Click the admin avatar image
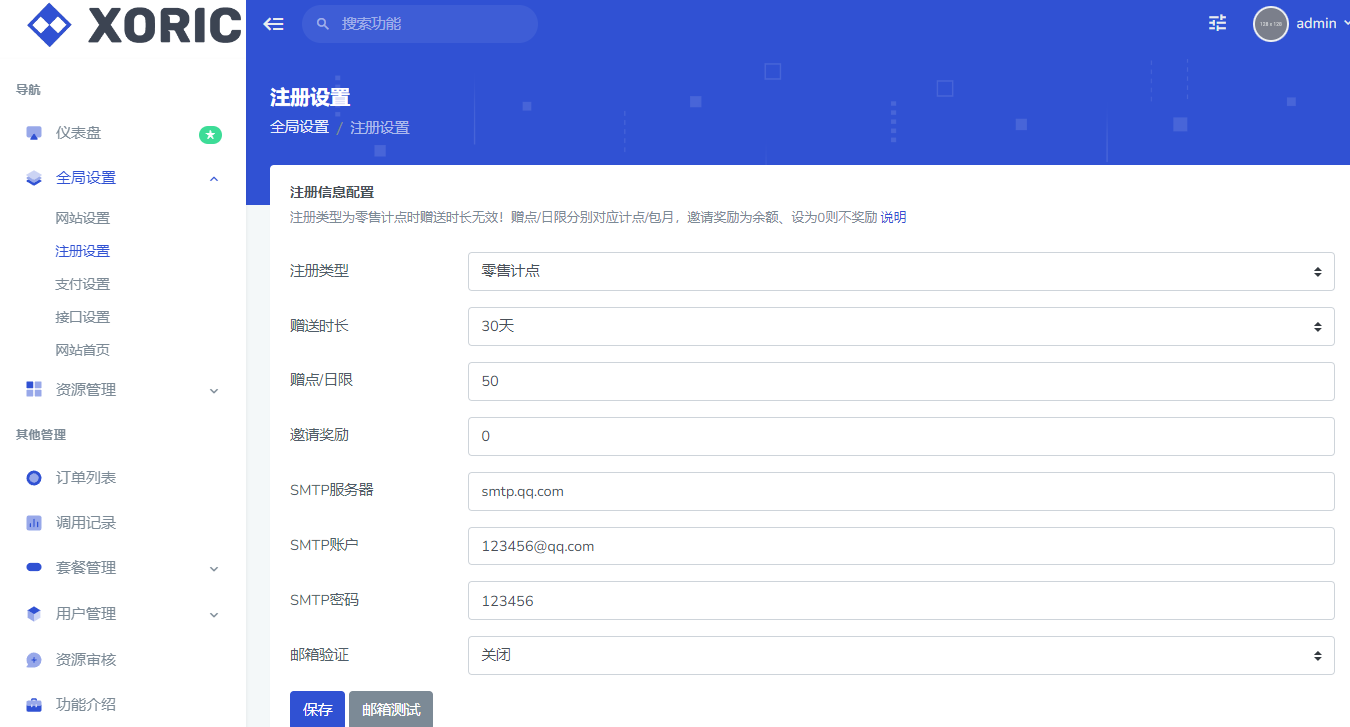This screenshot has height=727, width=1350. (1270, 24)
